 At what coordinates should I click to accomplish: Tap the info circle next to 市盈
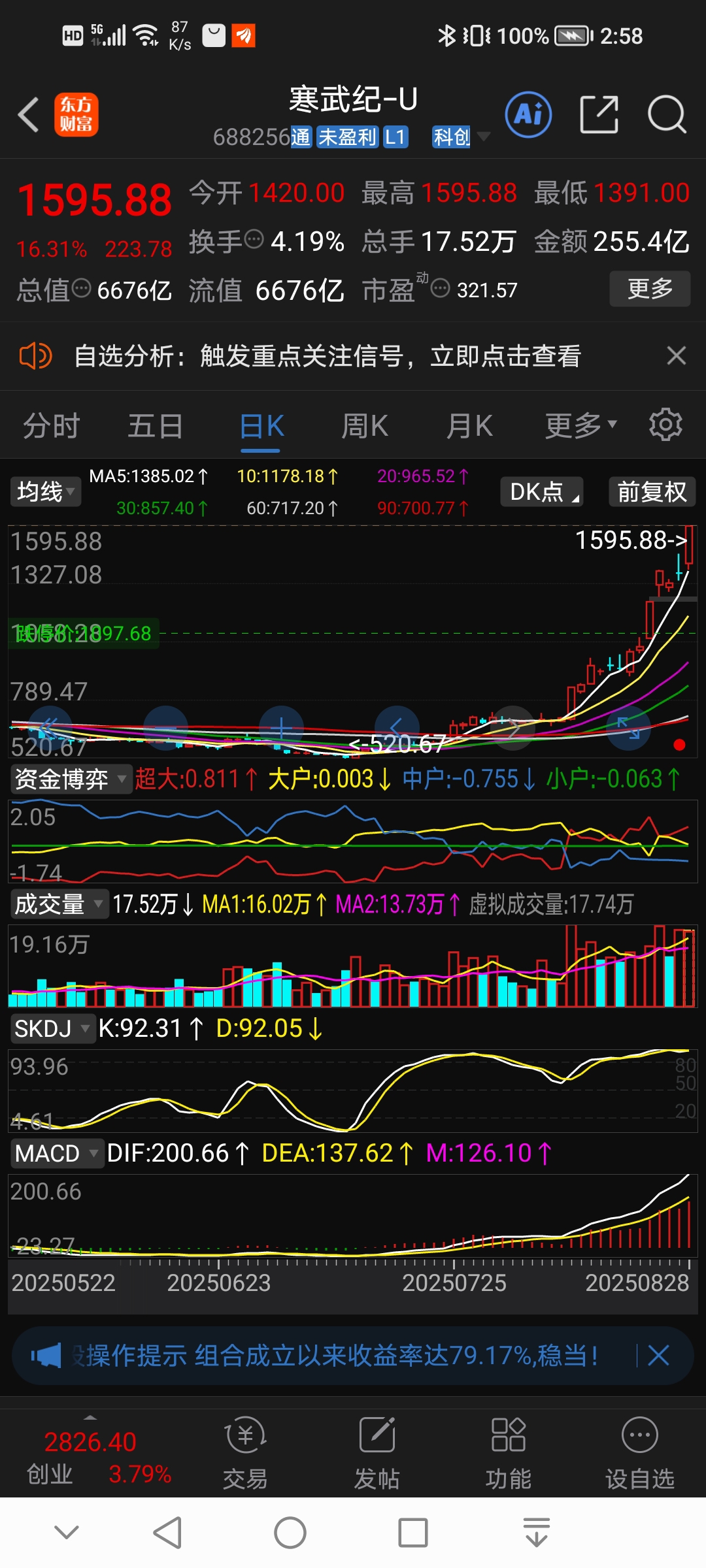441,288
